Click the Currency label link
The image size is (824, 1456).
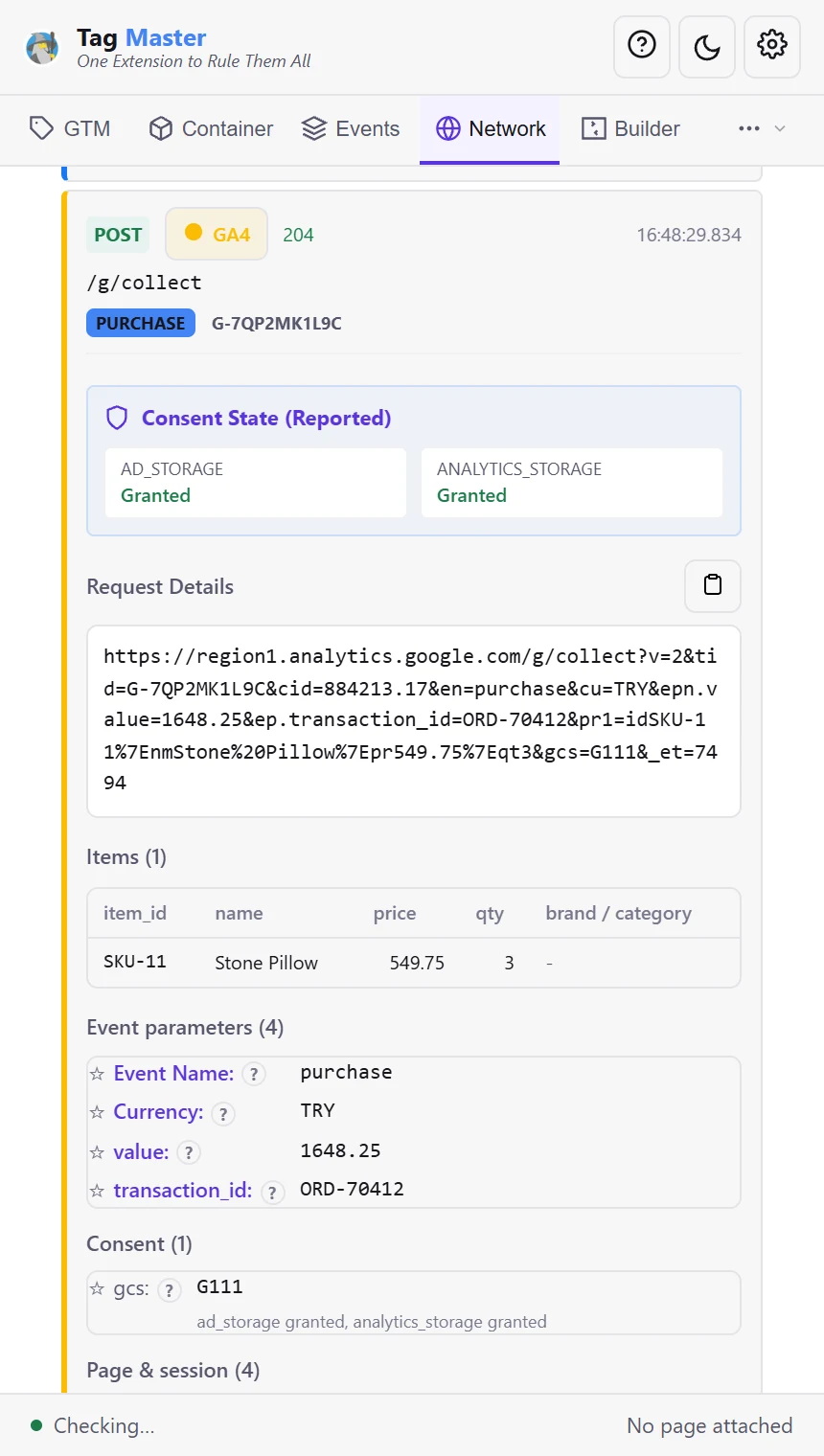tap(158, 1112)
